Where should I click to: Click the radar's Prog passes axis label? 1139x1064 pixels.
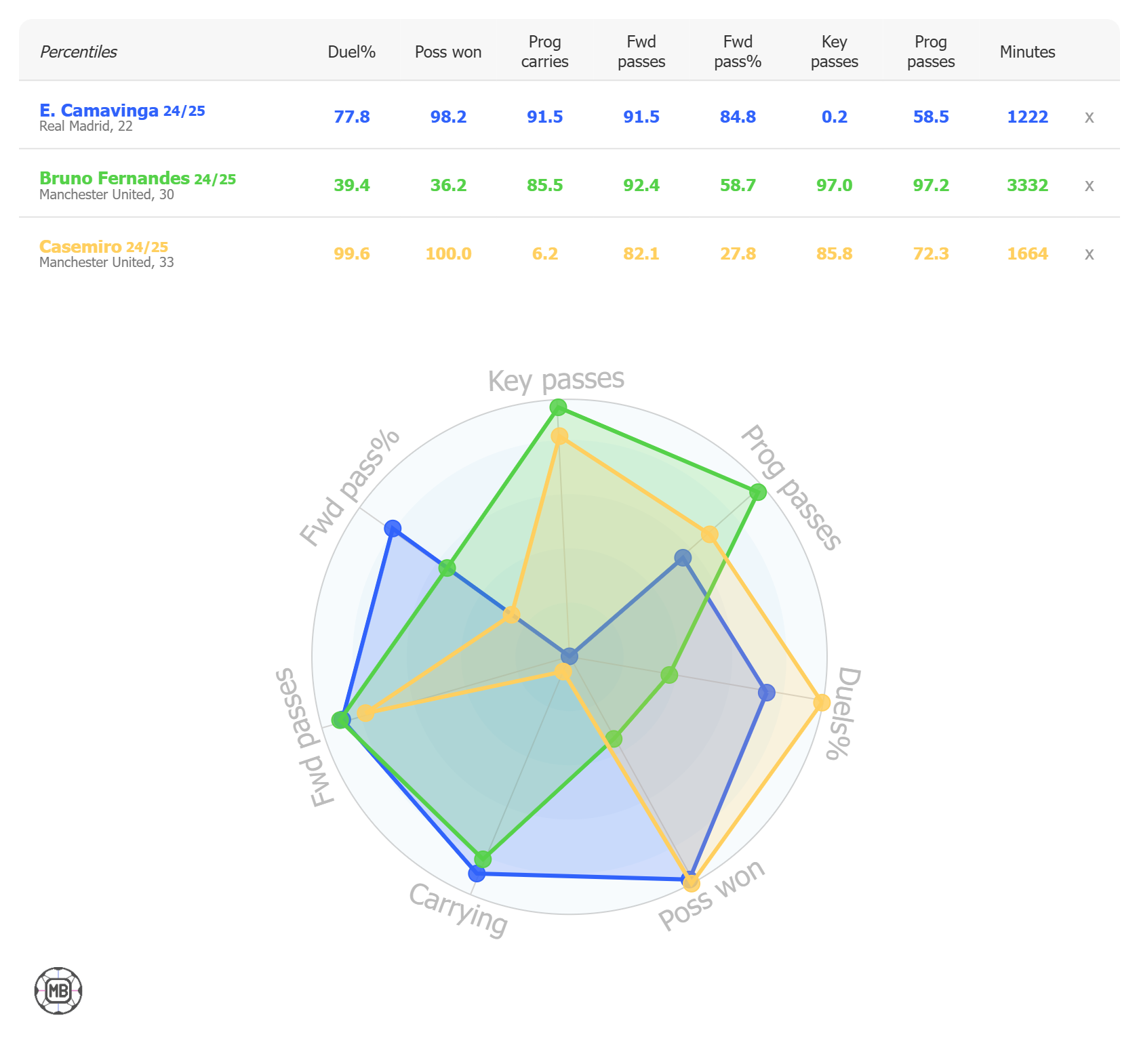(x=791, y=487)
